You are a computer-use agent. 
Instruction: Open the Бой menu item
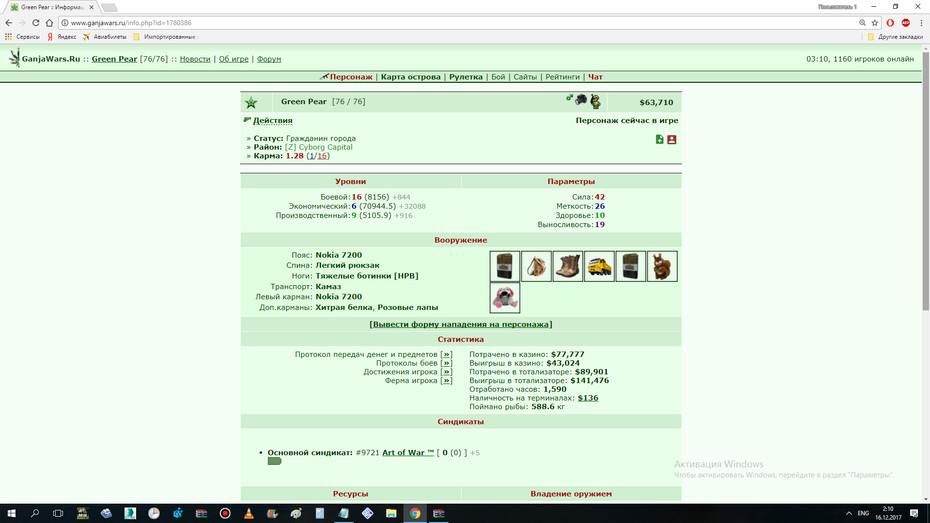pos(498,77)
